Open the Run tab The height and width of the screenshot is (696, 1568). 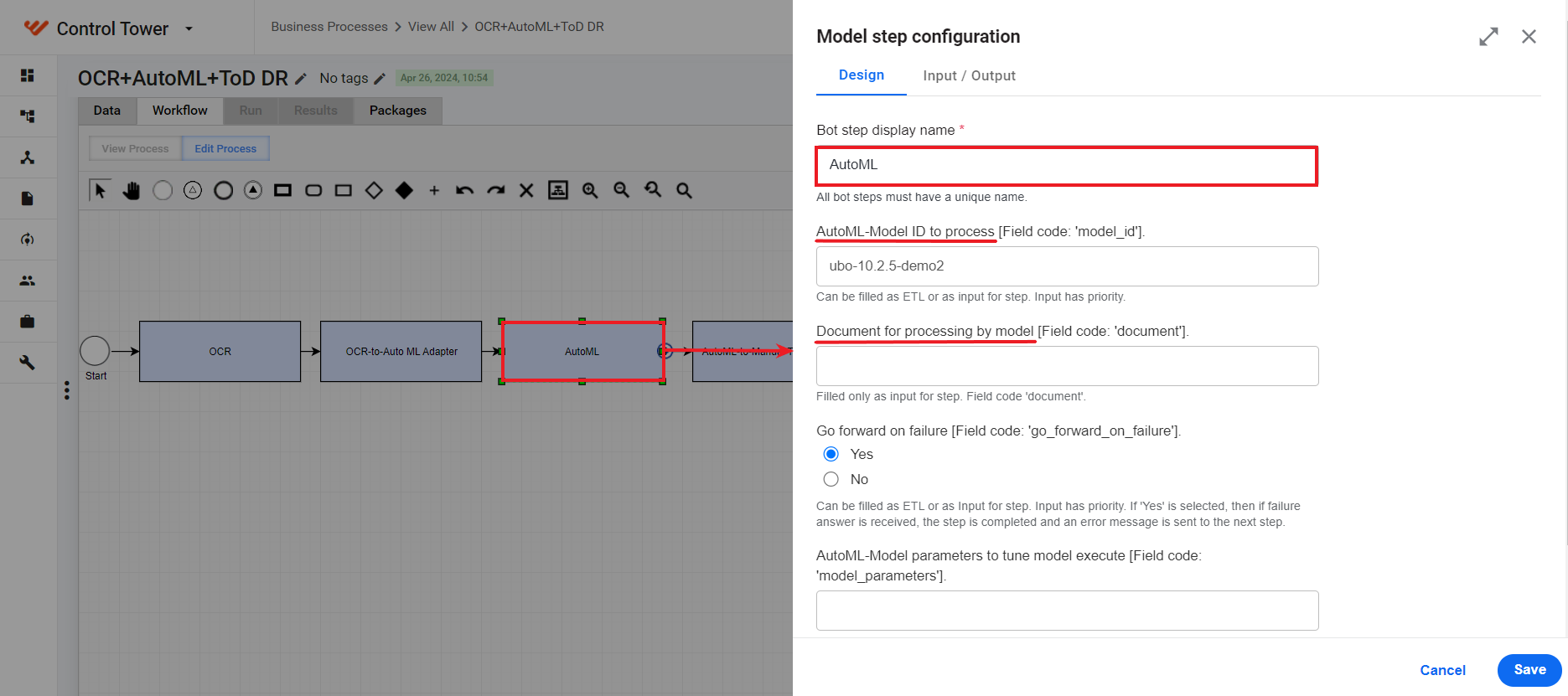click(251, 111)
